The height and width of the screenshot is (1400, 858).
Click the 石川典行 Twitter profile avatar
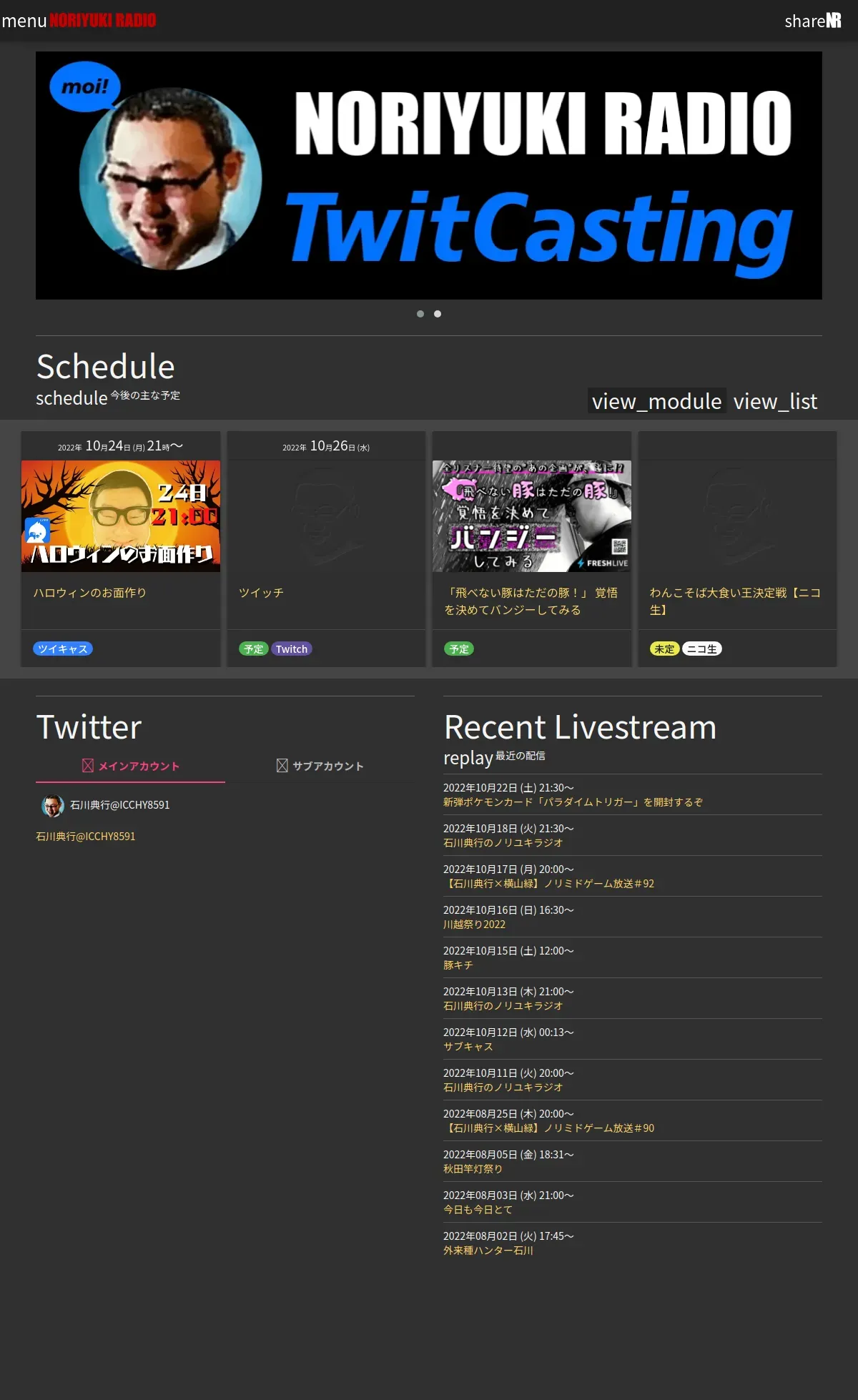pos(52,805)
